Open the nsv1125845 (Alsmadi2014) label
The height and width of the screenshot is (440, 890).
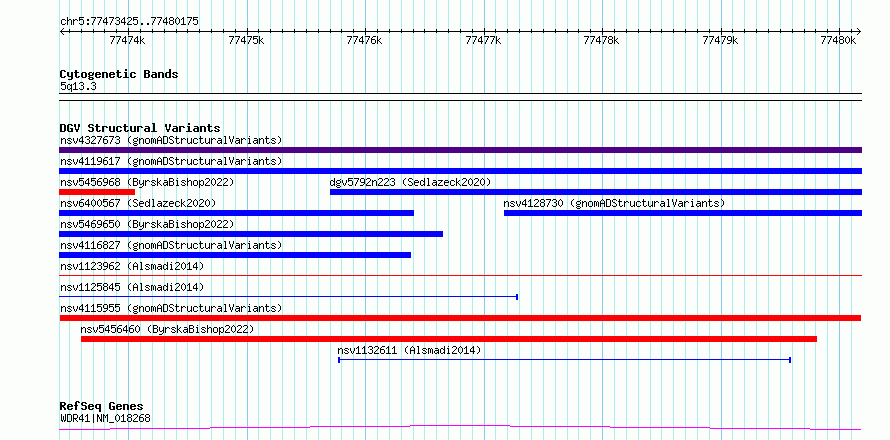click(x=132, y=287)
